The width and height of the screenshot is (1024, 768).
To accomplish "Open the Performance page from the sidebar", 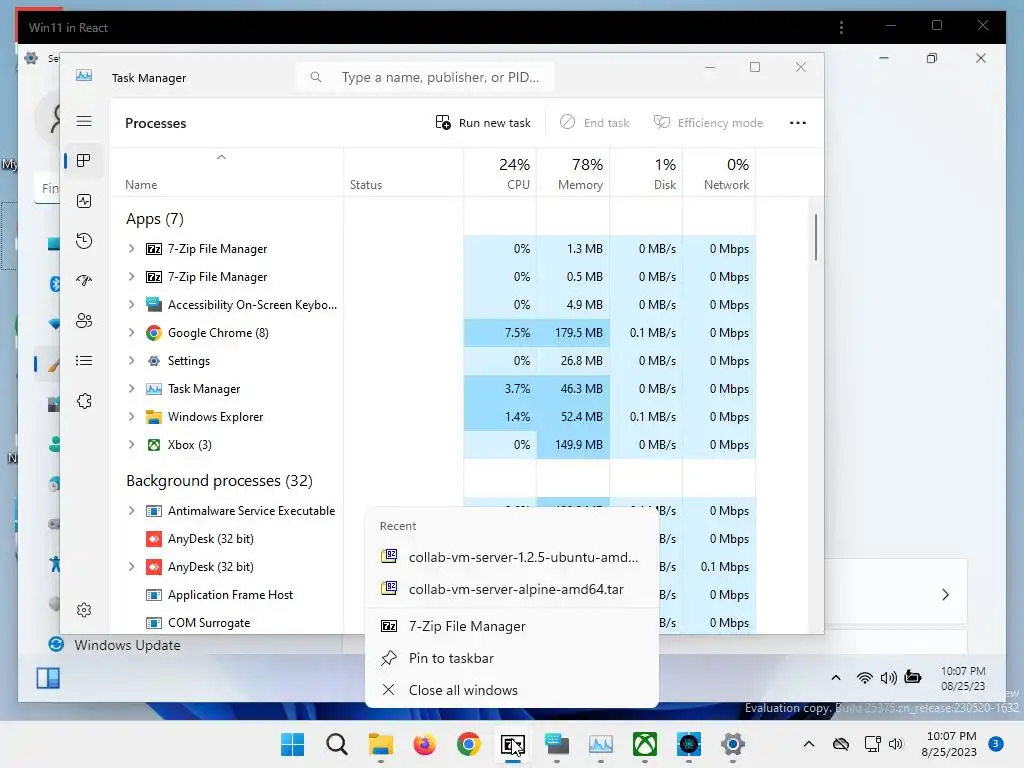I will [84, 201].
